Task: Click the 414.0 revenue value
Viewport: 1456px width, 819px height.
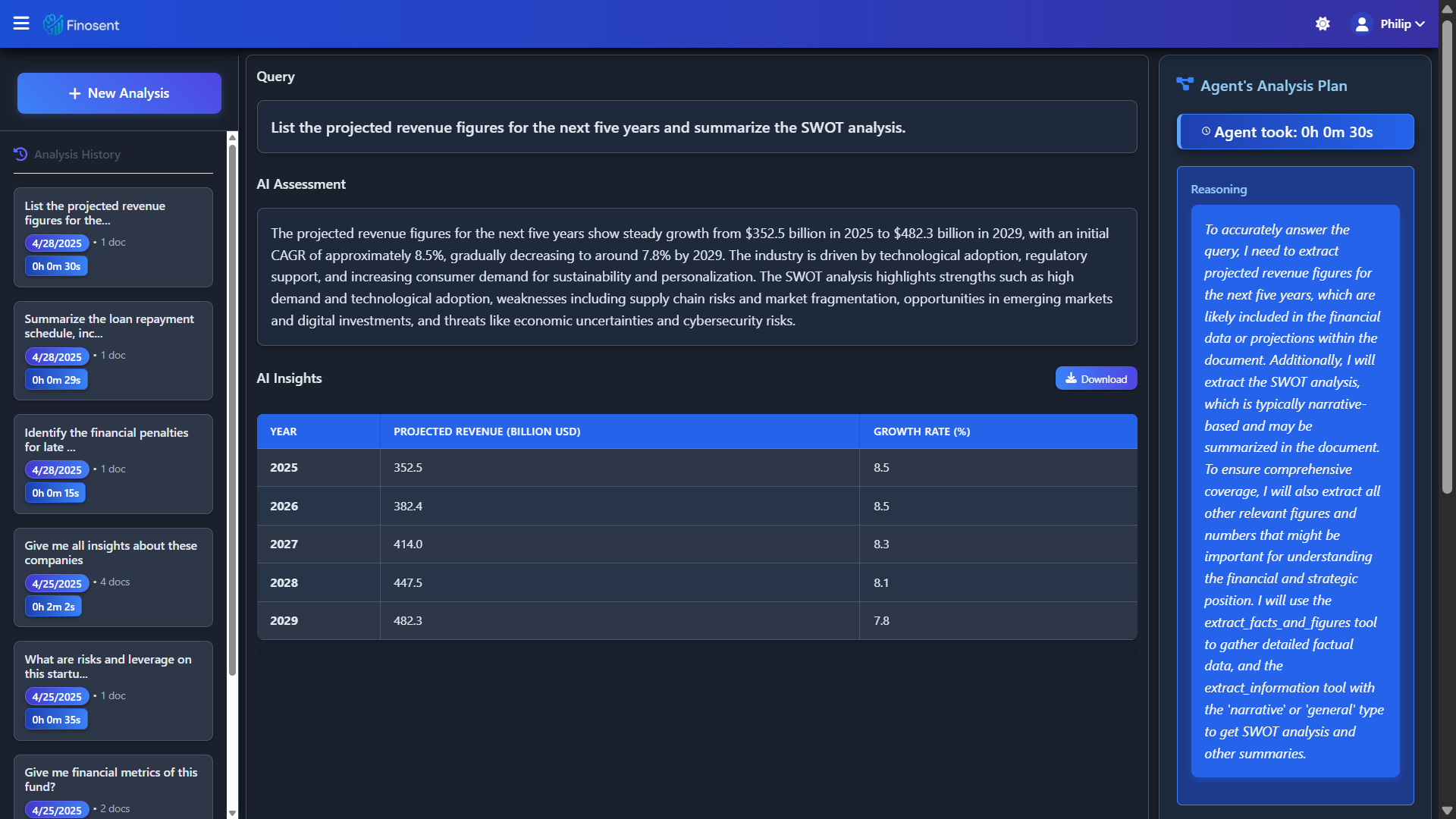Action: tap(408, 544)
